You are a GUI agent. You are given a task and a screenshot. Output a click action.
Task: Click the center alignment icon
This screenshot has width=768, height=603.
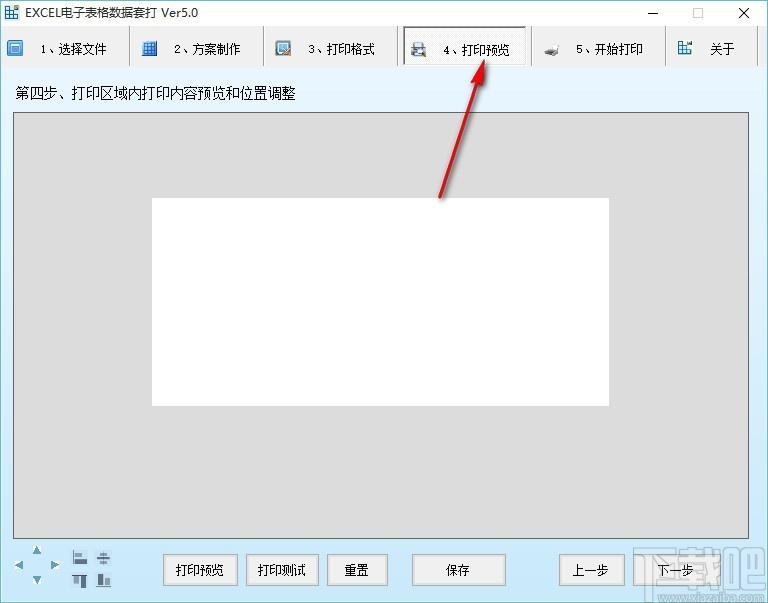pos(103,557)
